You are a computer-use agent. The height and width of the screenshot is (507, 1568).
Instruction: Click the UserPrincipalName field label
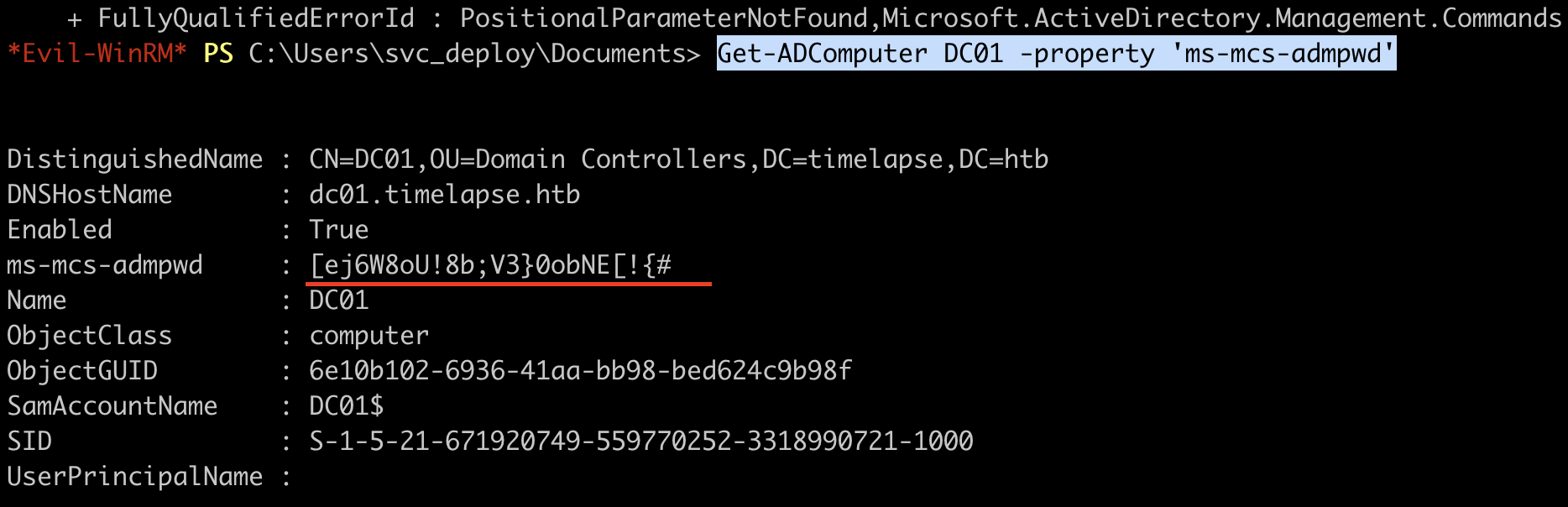[x=135, y=477]
